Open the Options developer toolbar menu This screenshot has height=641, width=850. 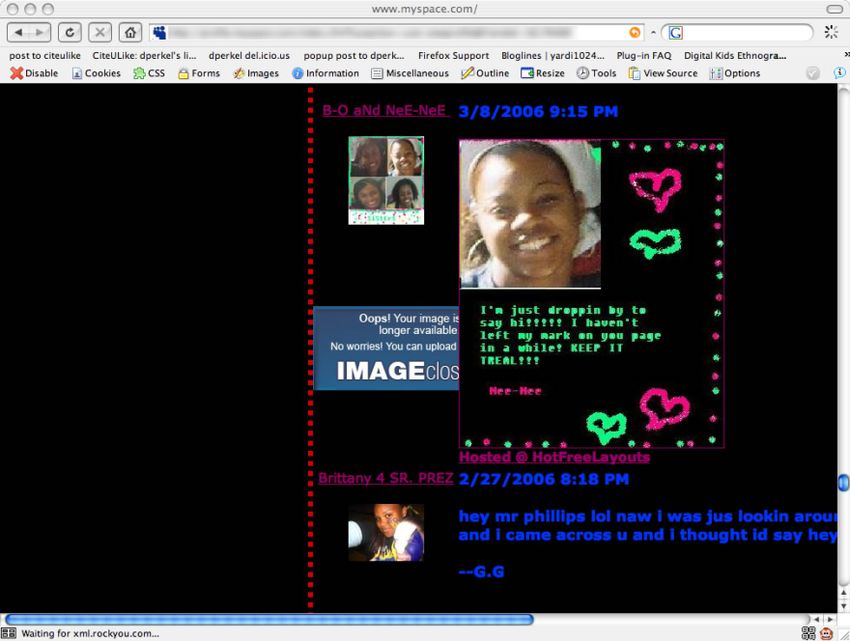pyautogui.click(x=735, y=73)
